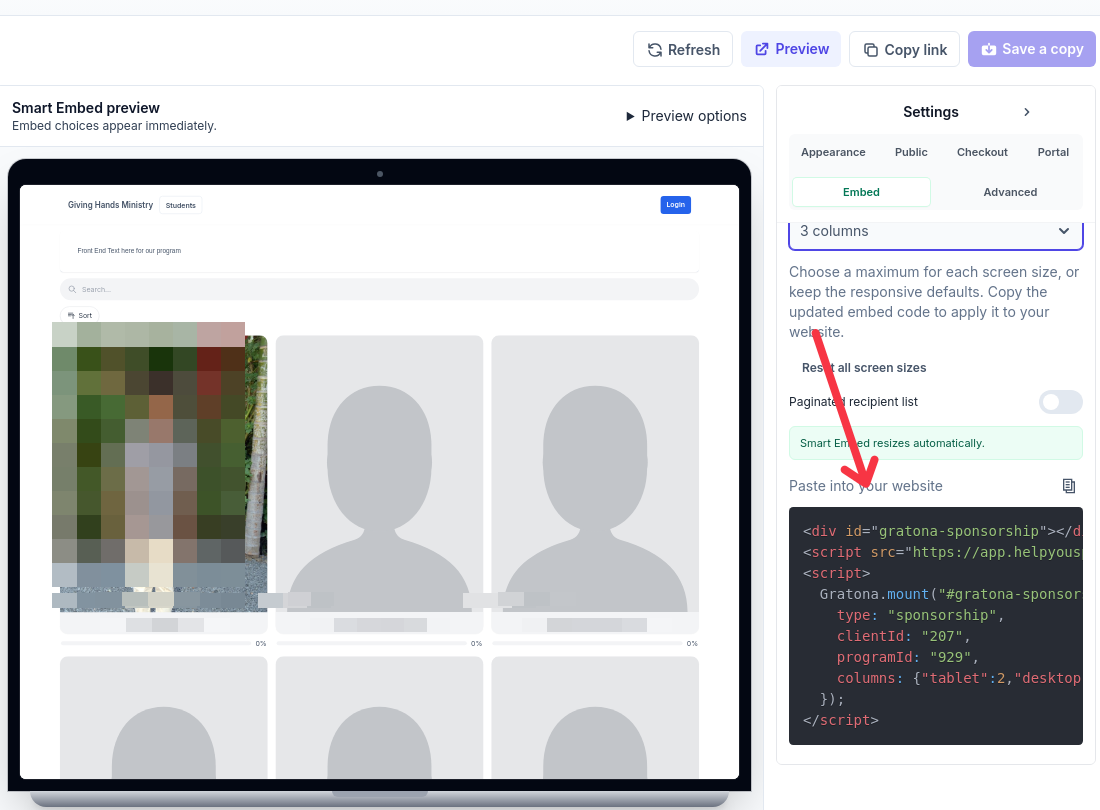Click the search magnifier icon in preview

pyautogui.click(x=72, y=289)
